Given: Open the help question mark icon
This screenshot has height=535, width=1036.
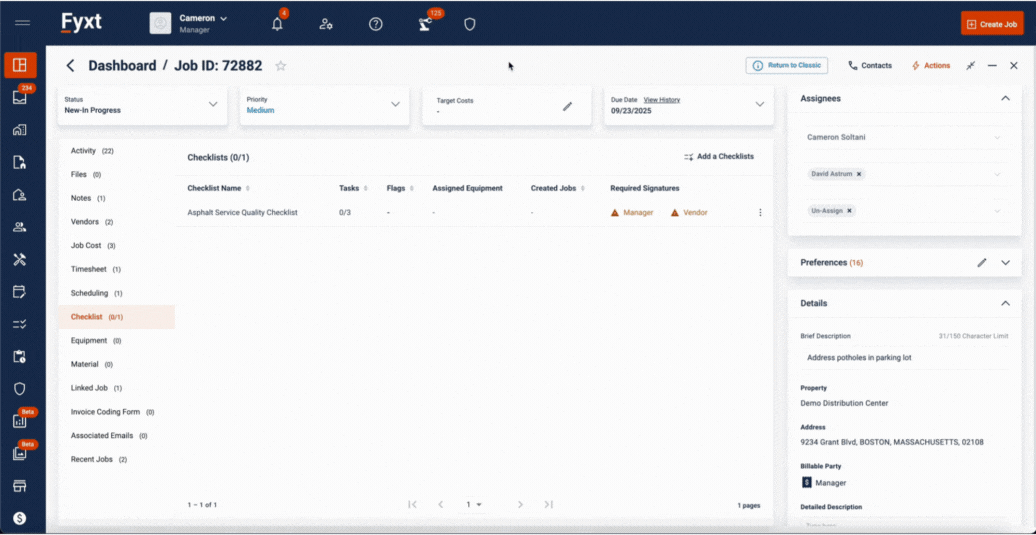Looking at the screenshot, I should tap(376, 24).
